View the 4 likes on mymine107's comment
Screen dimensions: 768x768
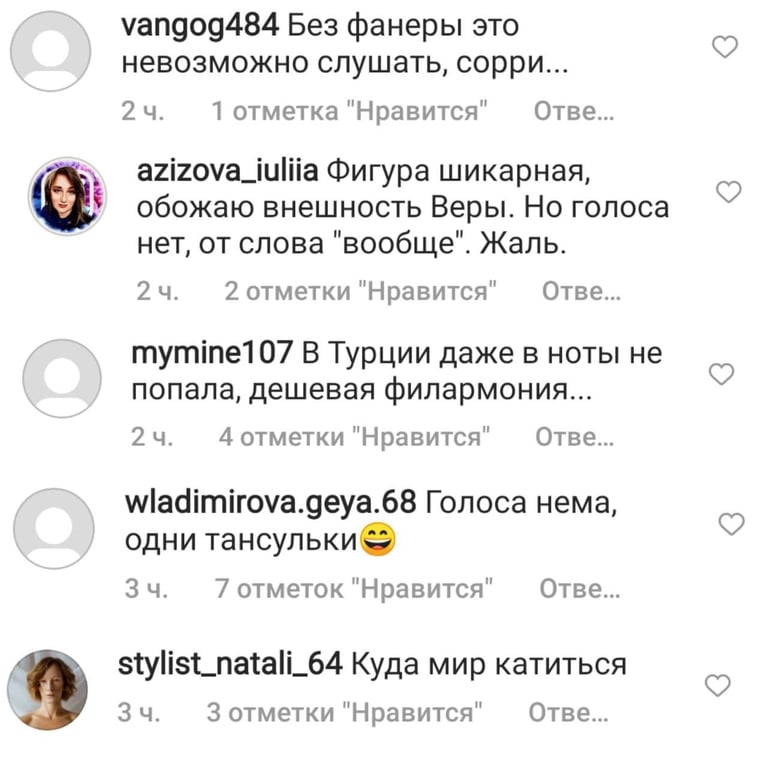(354, 437)
